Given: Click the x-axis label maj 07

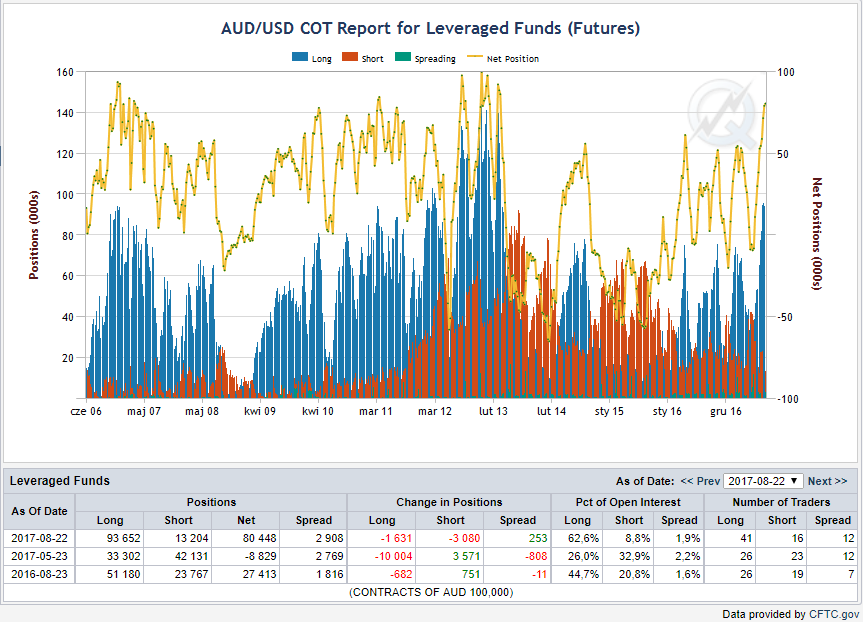Looking at the screenshot, I should pos(144,411).
